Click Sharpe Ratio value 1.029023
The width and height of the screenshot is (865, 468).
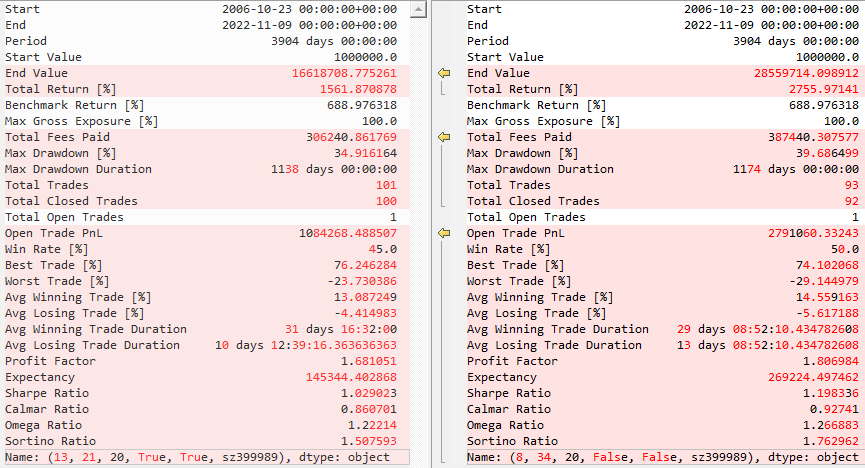coord(369,393)
